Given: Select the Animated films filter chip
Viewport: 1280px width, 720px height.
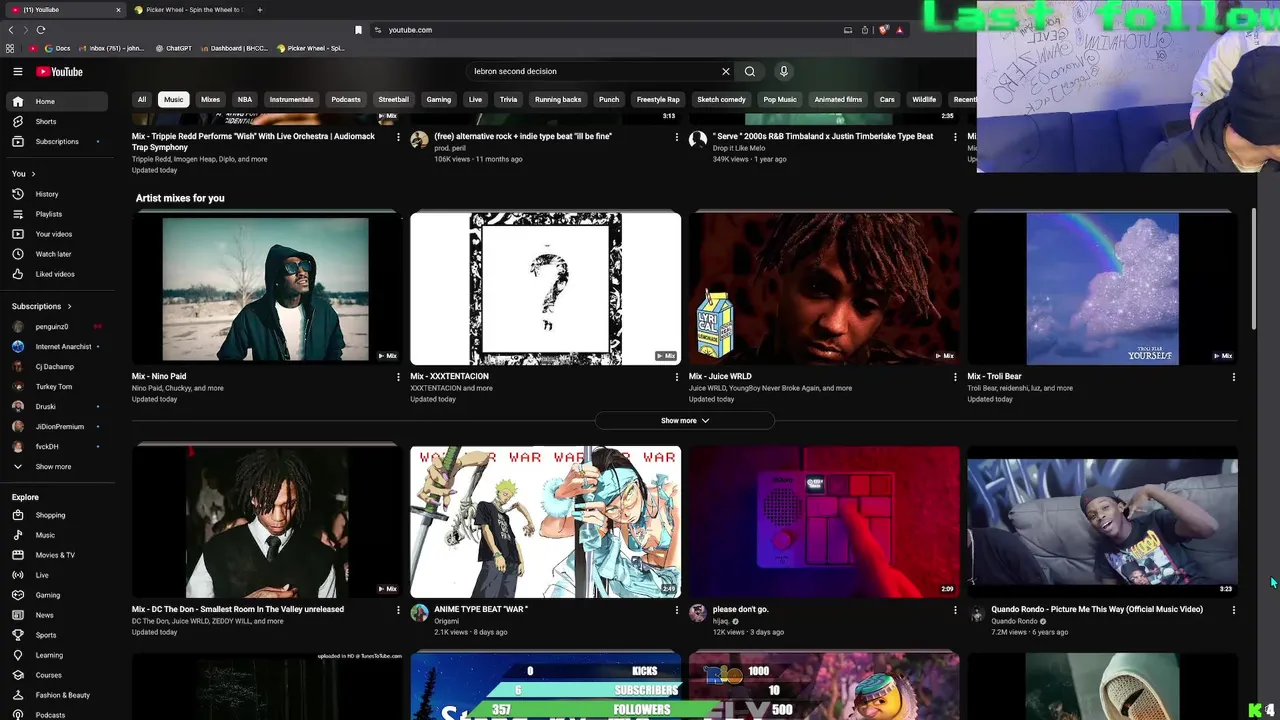Looking at the screenshot, I should click(838, 100).
